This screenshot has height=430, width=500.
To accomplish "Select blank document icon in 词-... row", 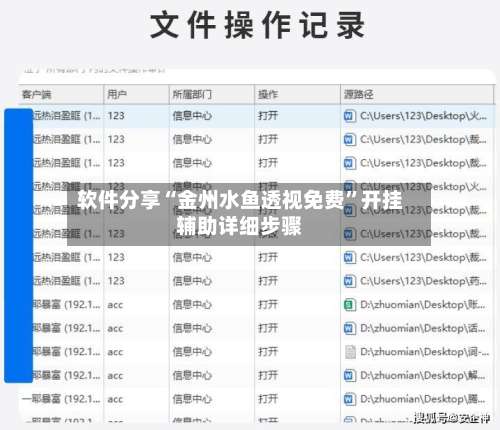I will tap(350, 352).
